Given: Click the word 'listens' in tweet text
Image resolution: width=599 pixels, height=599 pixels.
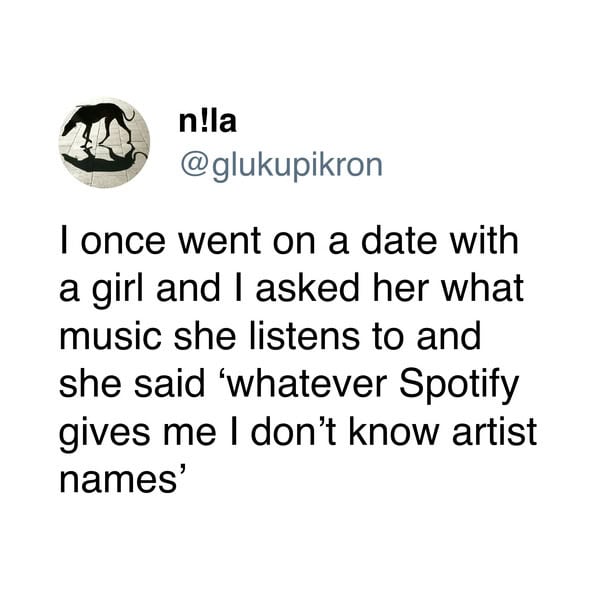Looking at the screenshot, I should [304, 336].
